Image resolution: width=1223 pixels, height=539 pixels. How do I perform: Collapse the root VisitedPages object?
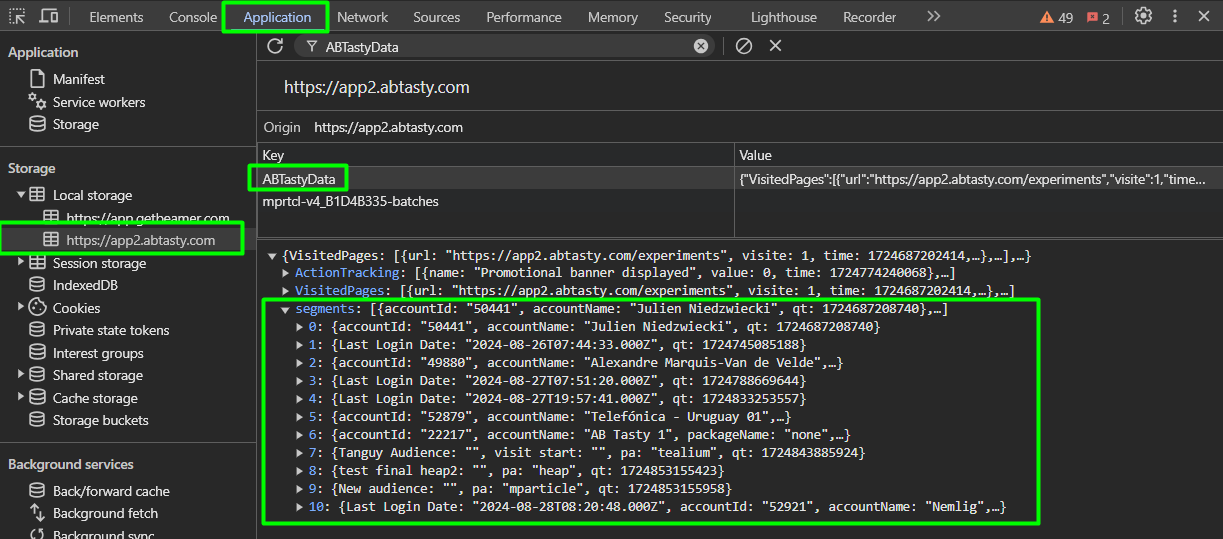[274, 256]
